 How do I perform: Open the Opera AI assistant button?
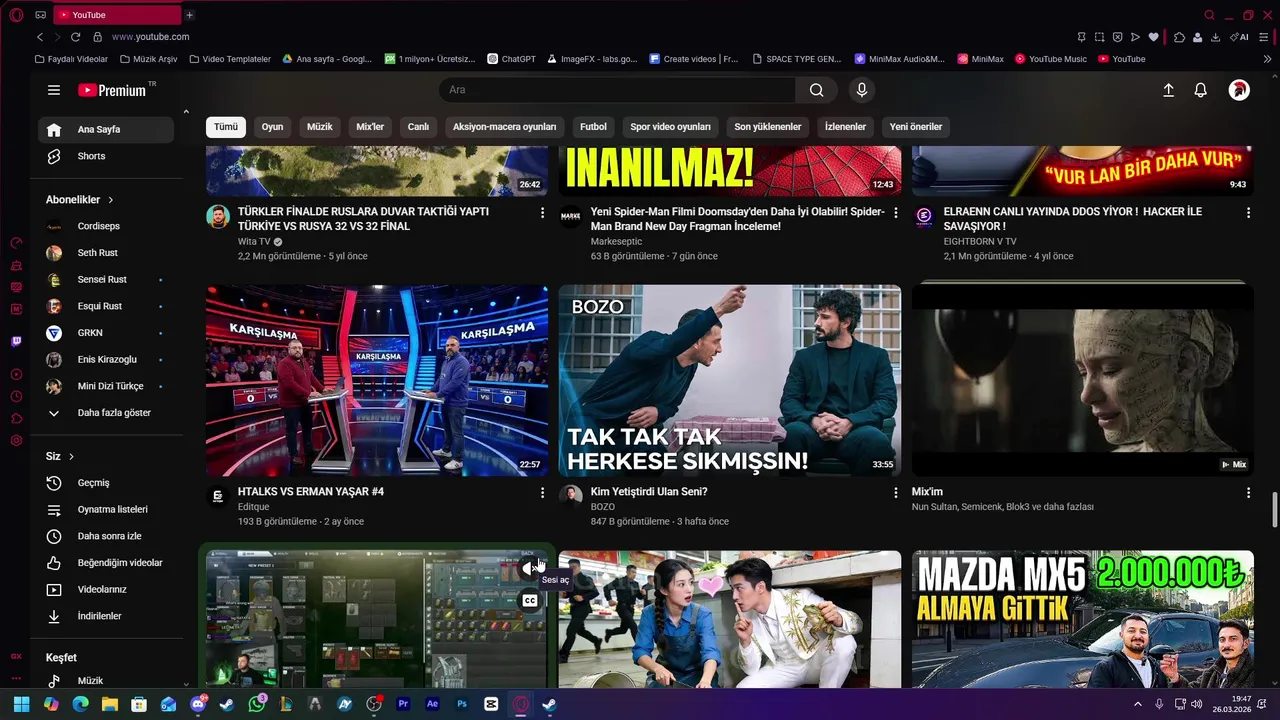1241,37
